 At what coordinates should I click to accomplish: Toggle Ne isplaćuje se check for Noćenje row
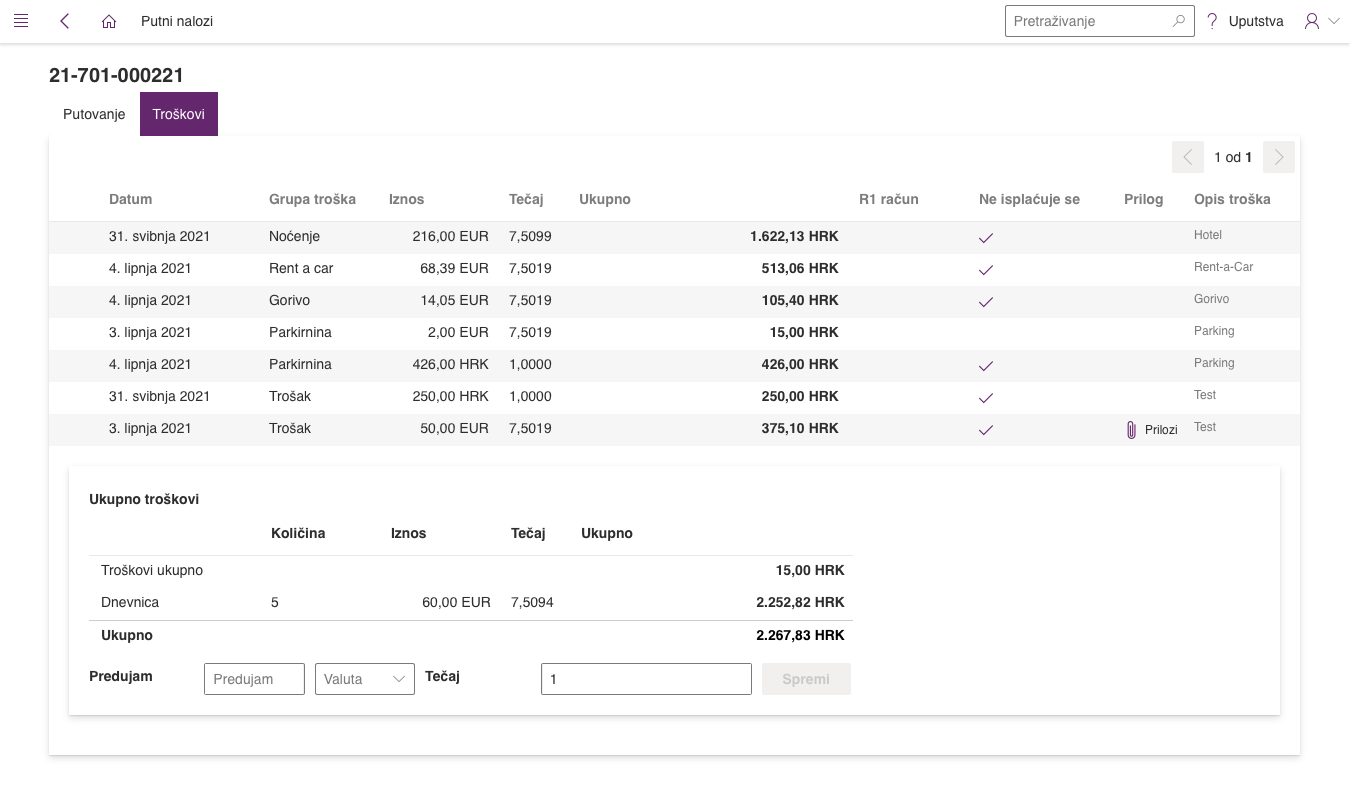(985, 238)
